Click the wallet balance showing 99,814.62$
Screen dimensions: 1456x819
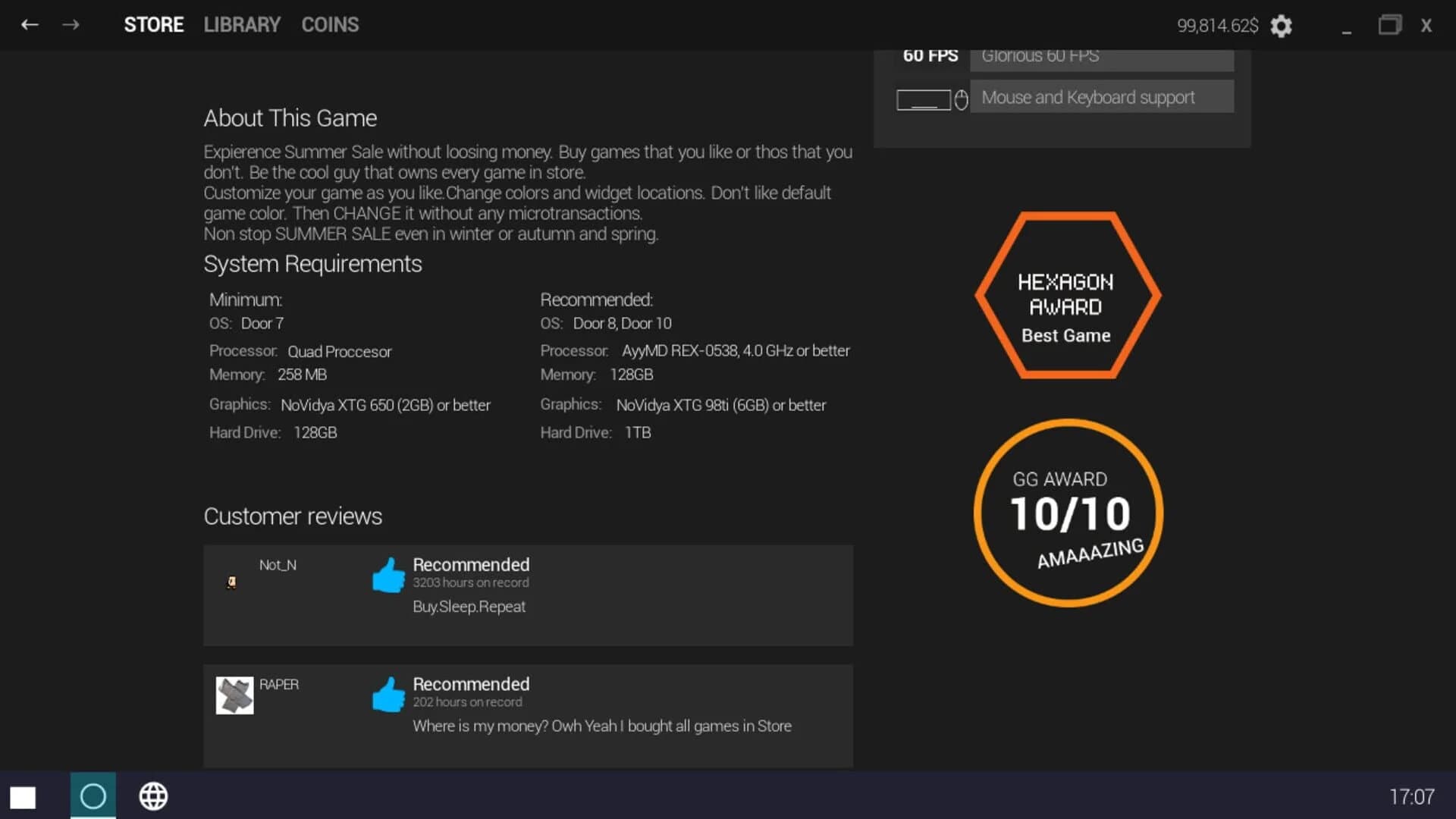coord(1217,25)
